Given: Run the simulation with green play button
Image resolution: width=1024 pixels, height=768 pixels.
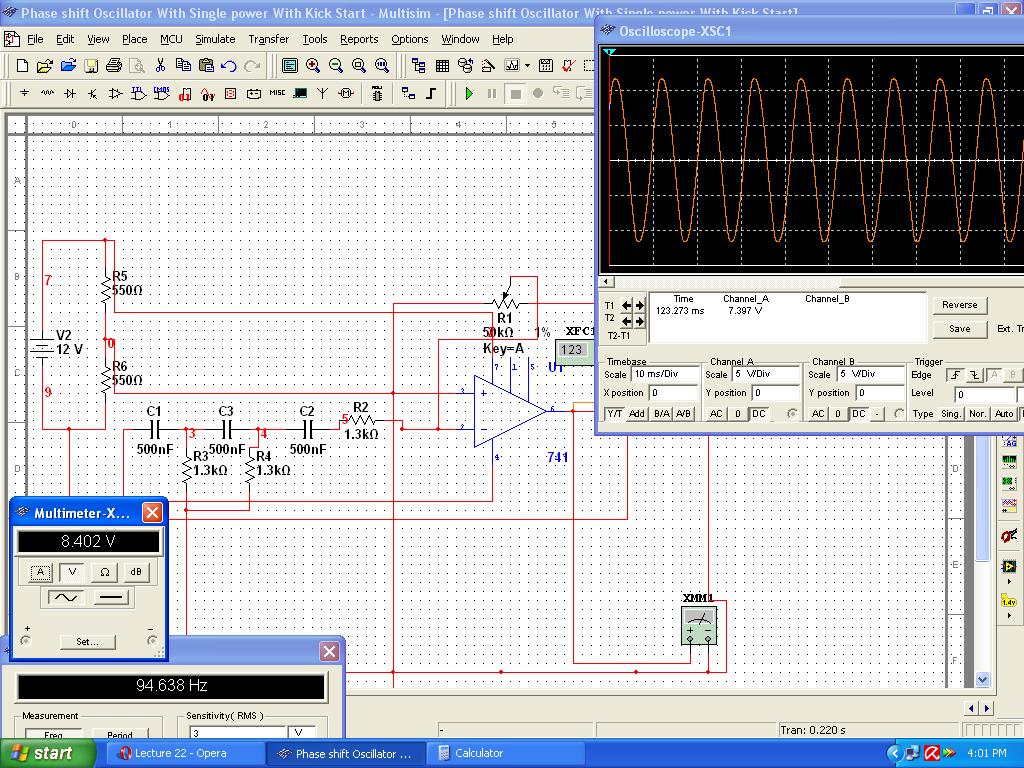Looking at the screenshot, I should tap(469, 93).
